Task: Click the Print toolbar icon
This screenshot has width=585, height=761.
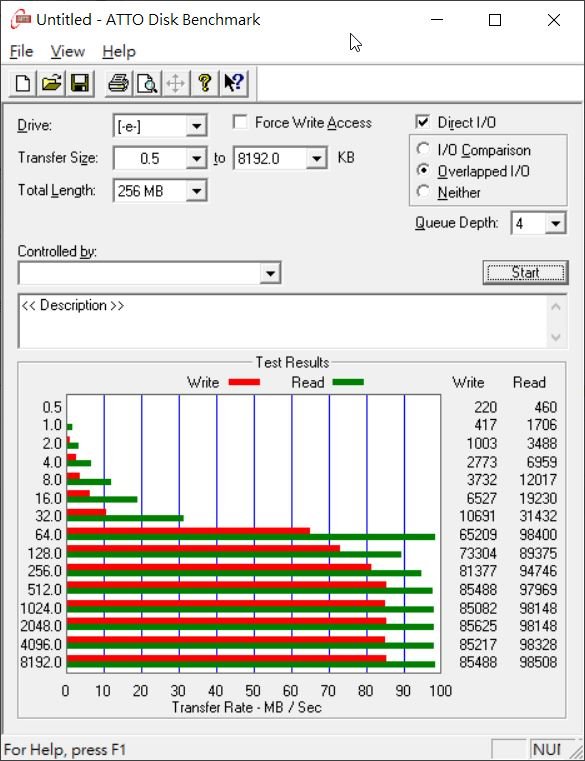Action: click(x=118, y=83)
